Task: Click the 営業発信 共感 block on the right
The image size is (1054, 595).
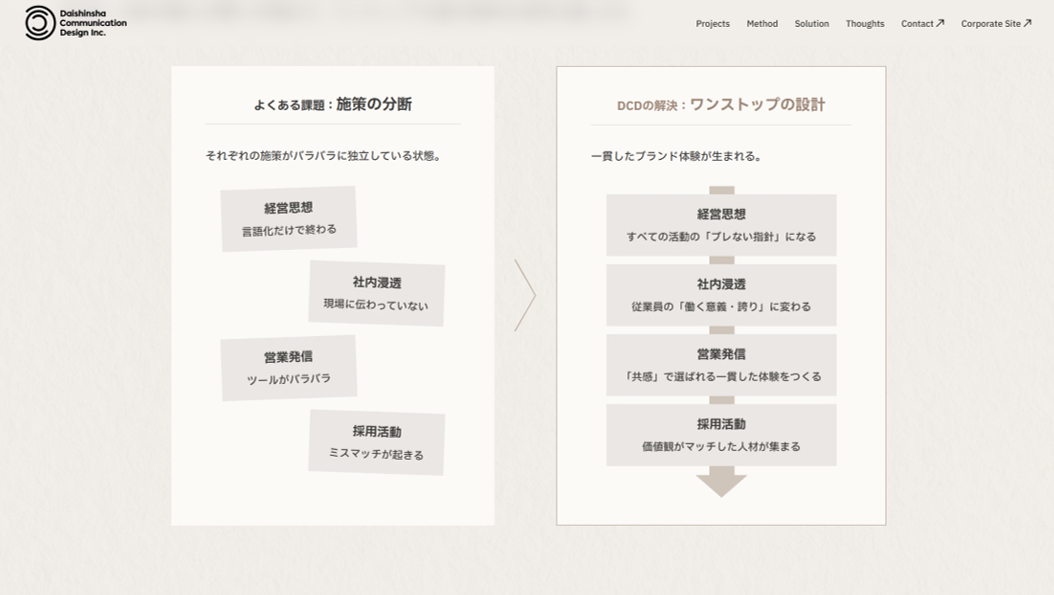Action: click(x=721, y=365)
